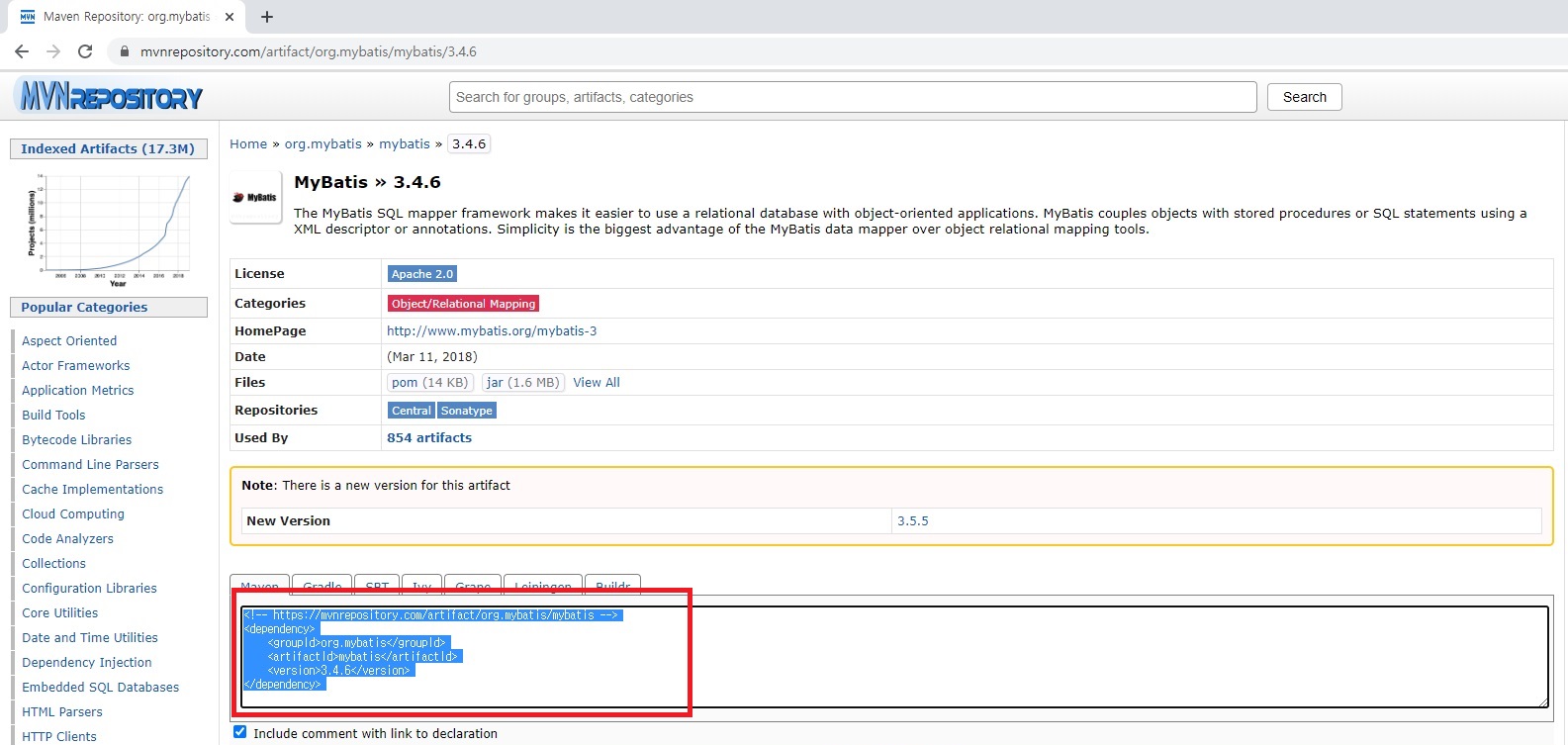Open the Home breadcrumb link
The height and width of the screenshot is (745, 1568).
pos(248,143)
